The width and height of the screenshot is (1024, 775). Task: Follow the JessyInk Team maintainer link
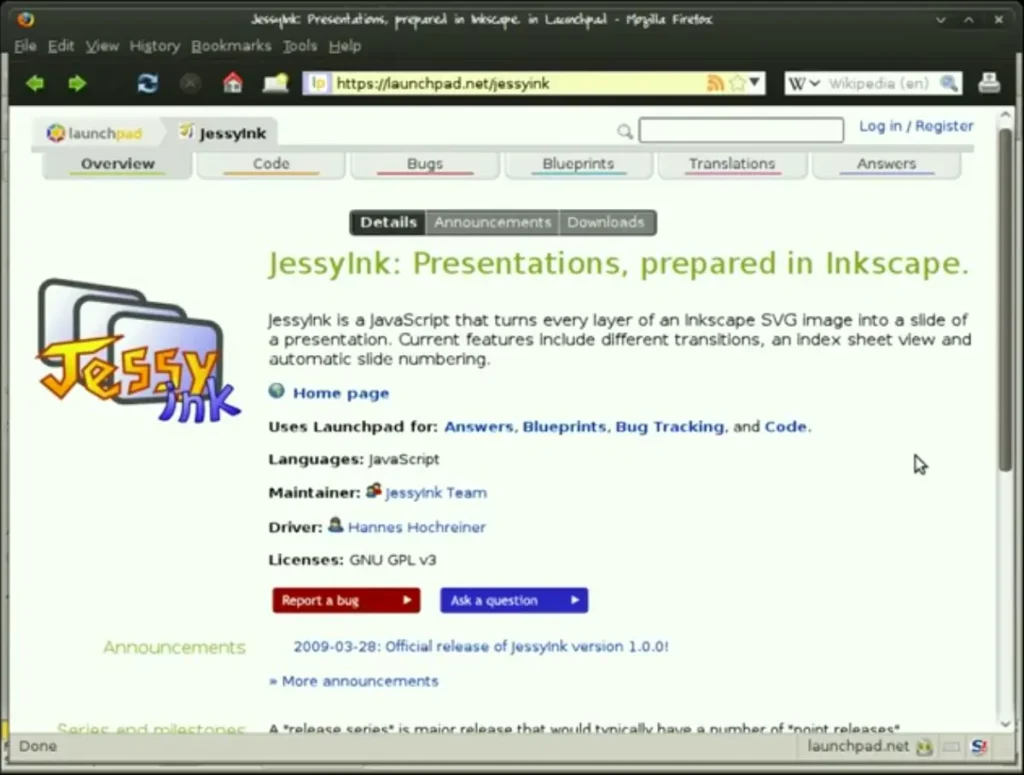tap(436, 493)
